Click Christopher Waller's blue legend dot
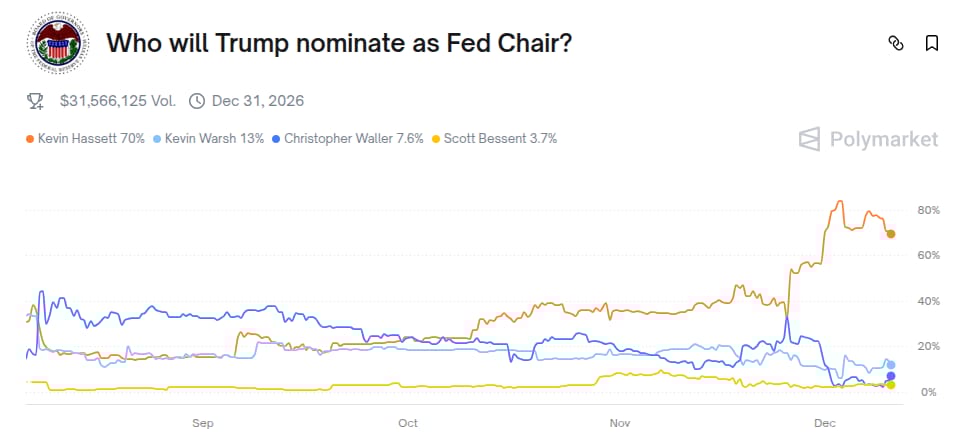The height and width of the screenshot is (435, 955). coord(275,138)
